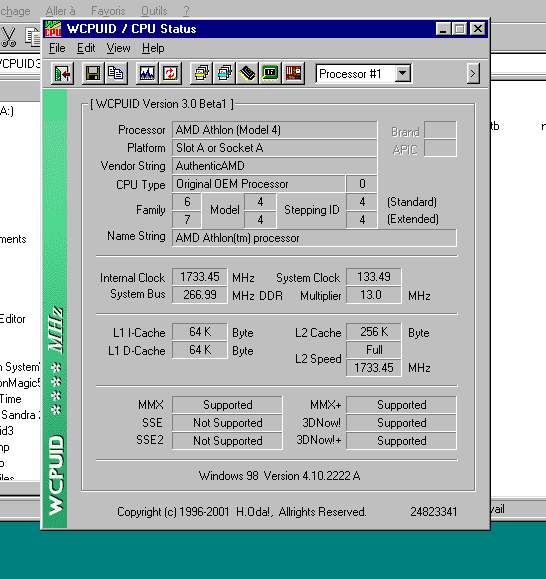Click the SSE2 'Not Supported' field
The height and width of the screenshot is (579, 546).
(x=227, y=441)
